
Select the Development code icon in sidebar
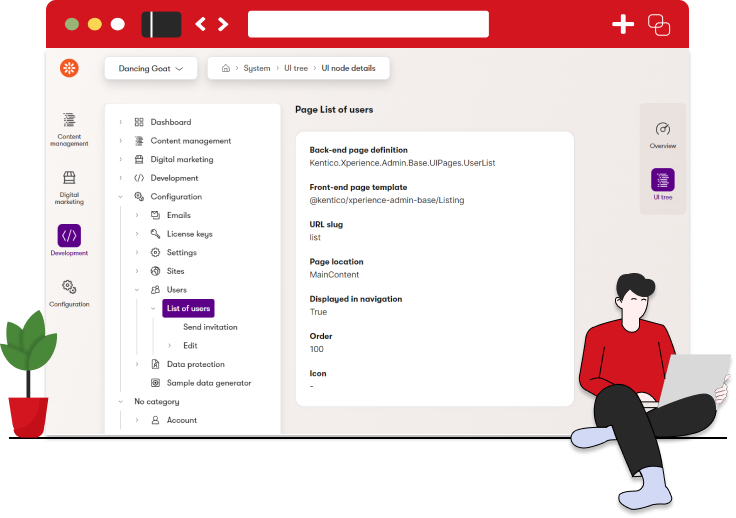click(69, 237)
